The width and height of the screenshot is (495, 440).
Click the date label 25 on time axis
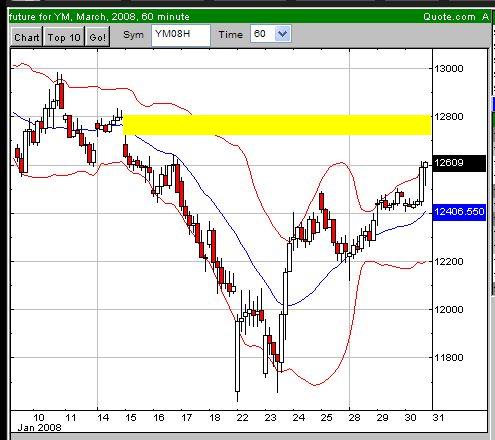click(327, 417)
